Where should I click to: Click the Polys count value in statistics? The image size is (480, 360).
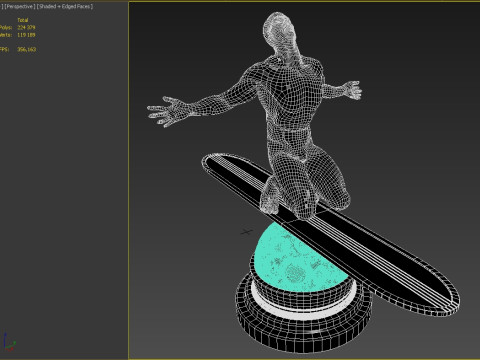click(x=26, y=27)
